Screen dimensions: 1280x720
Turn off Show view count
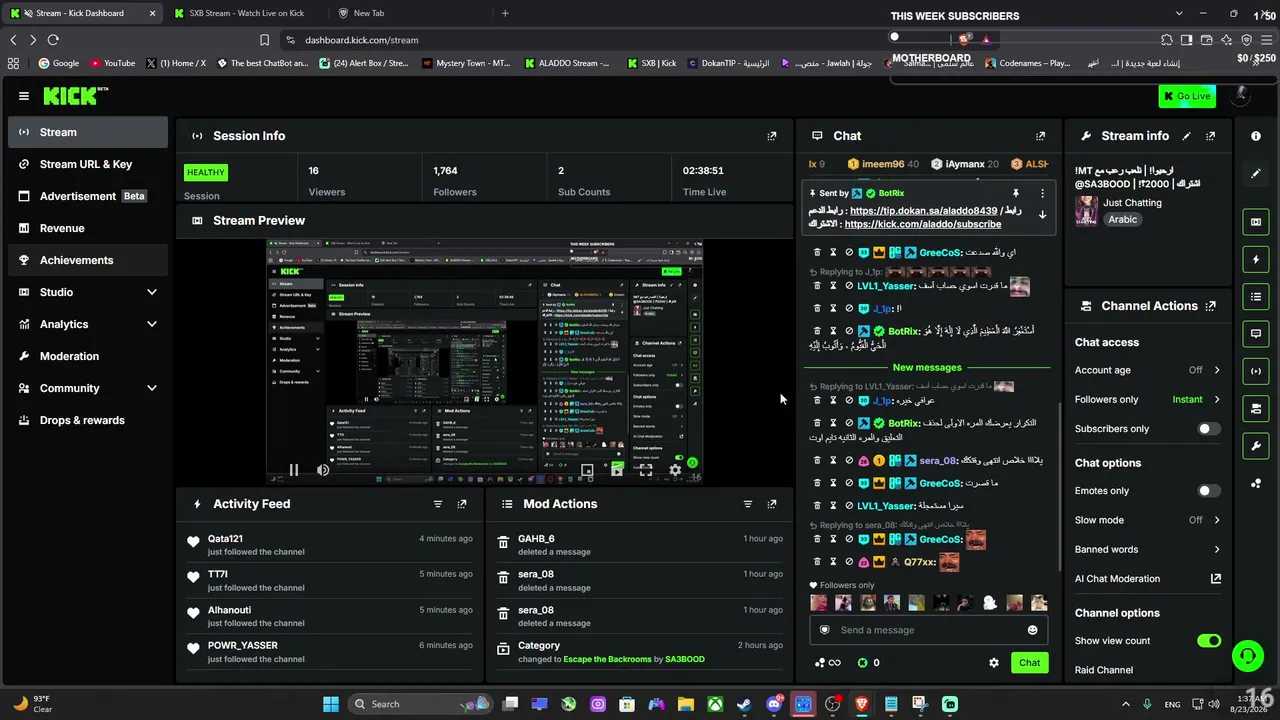pos(1209,641)
